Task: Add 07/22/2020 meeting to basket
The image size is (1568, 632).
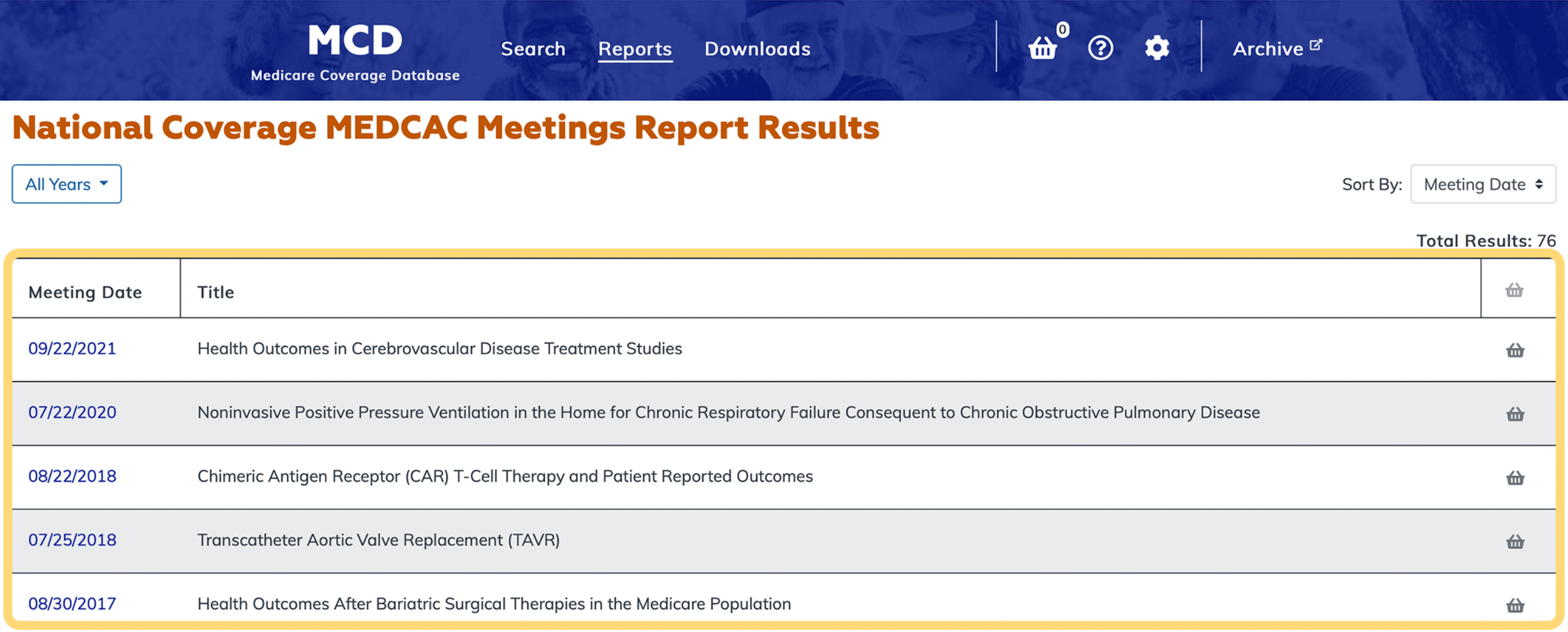Action: [x=1515, y=414]
